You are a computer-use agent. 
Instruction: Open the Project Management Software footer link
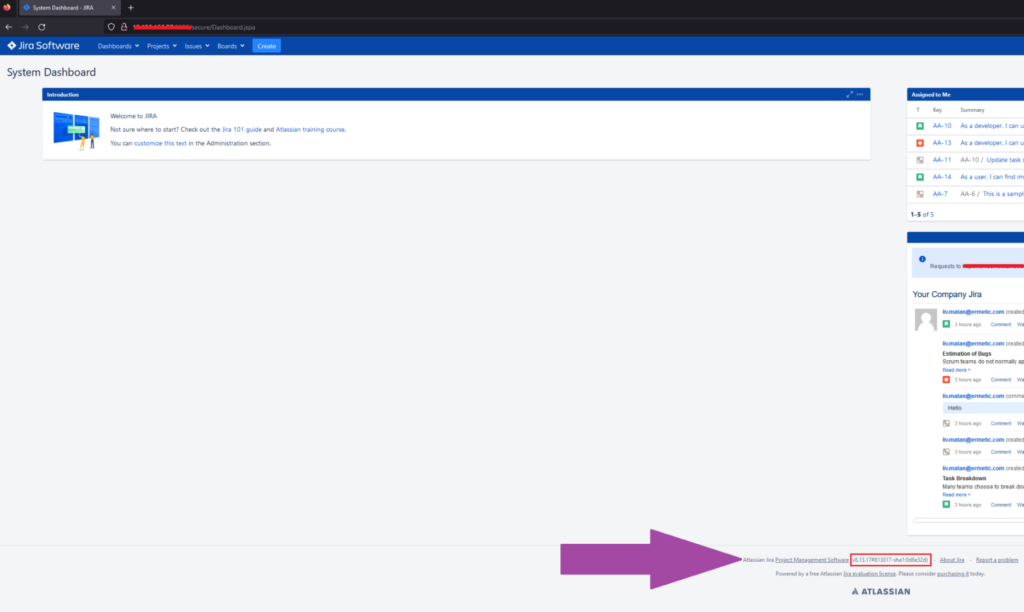812,560
